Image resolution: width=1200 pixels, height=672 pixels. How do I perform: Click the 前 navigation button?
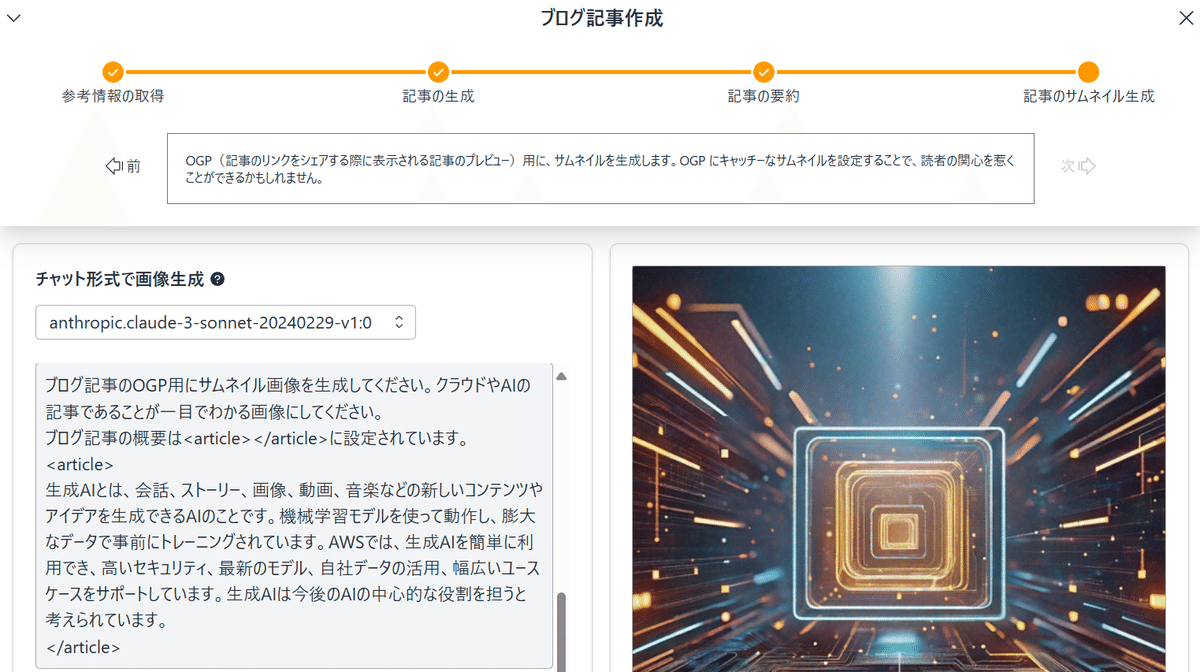pyautogui.click(x=123, y=167)
